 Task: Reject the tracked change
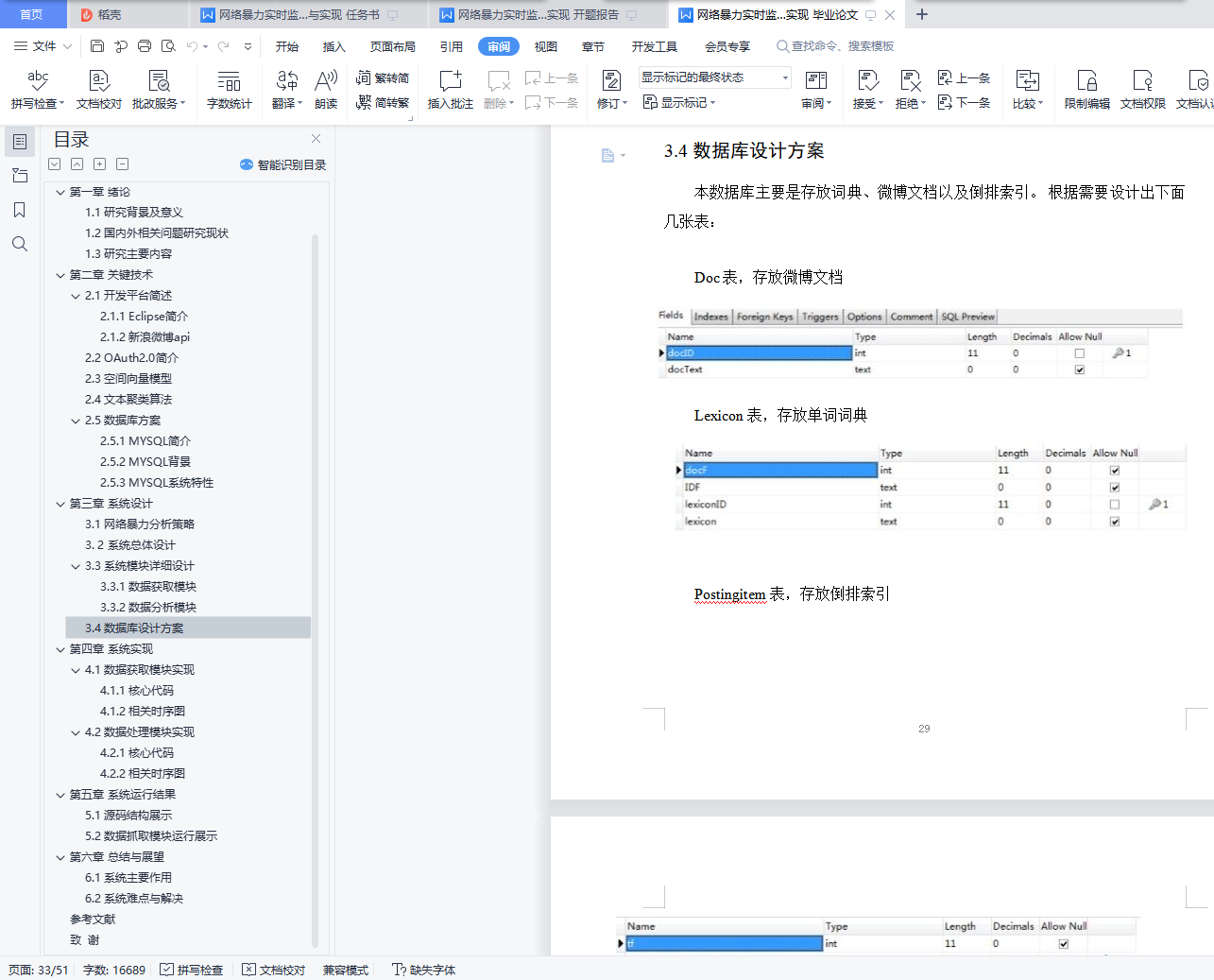pyautogui.click(x=910, y=90)
